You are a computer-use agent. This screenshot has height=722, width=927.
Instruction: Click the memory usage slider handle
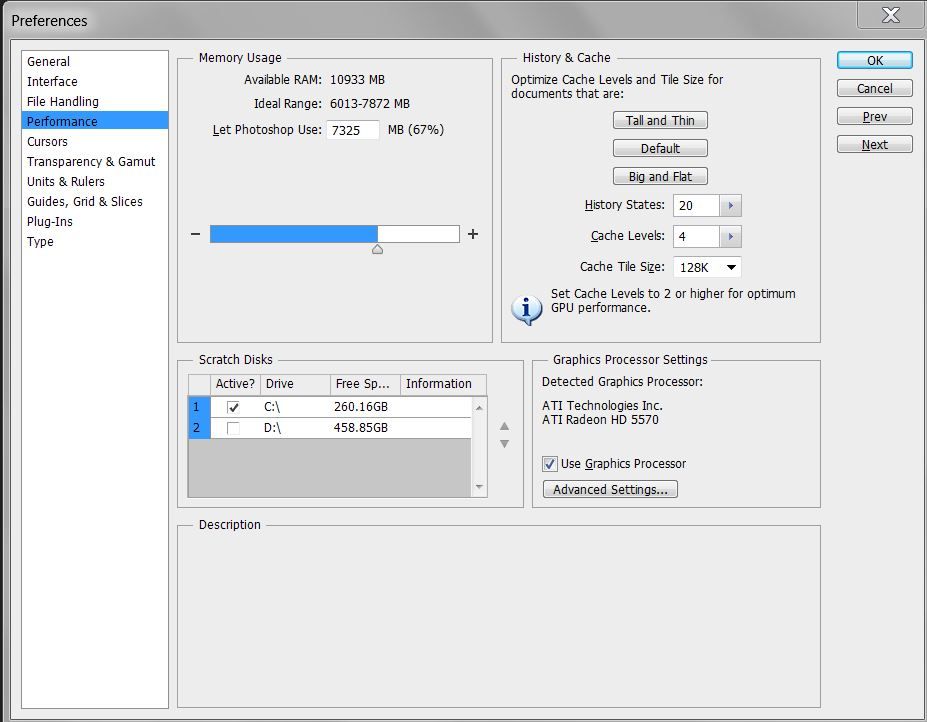(377, 249)
